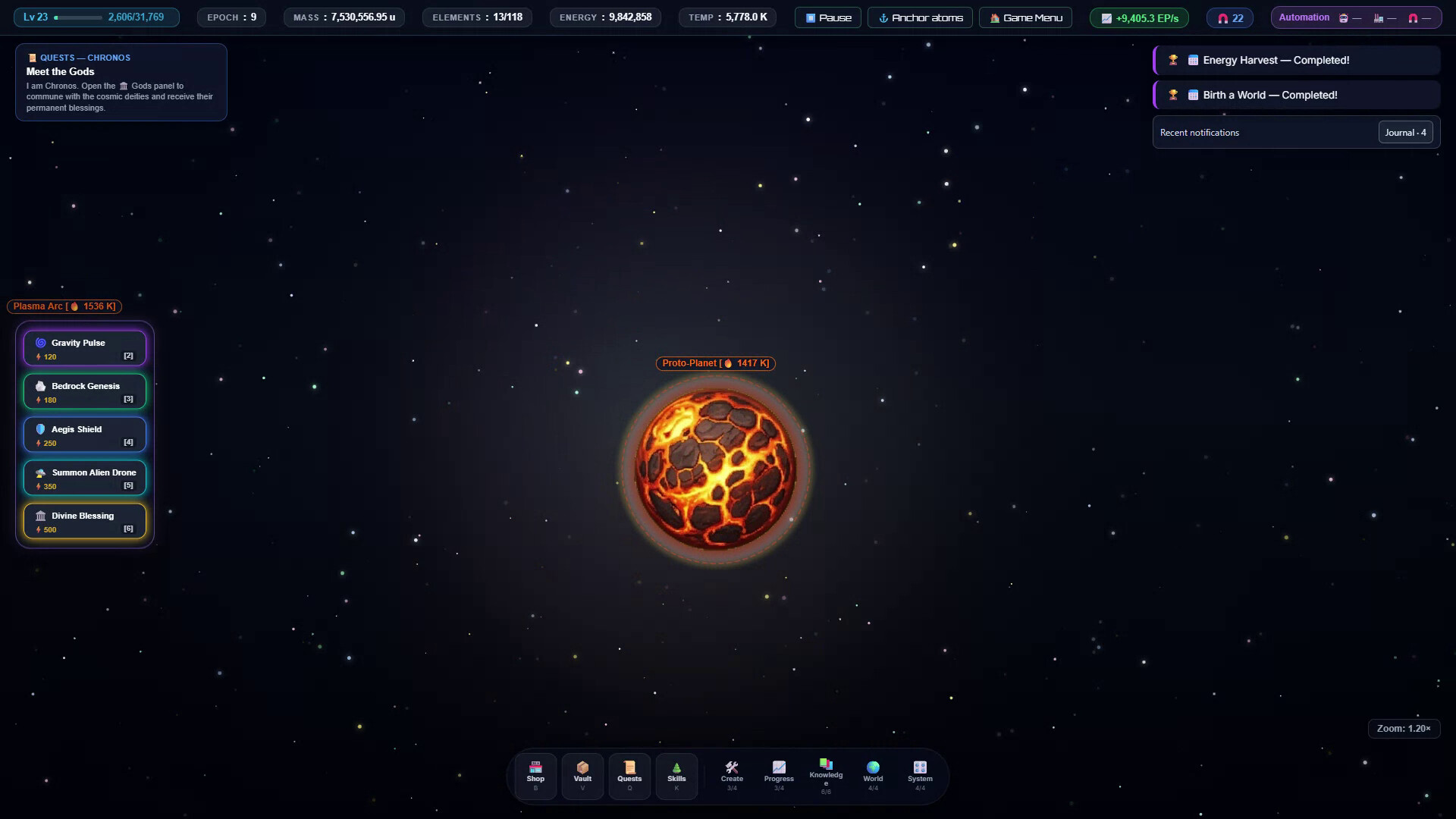Select the Proto-Planet in the center
Viewport: 1456px width, 819px height.
pyautogui.click(x=715, y=469)
